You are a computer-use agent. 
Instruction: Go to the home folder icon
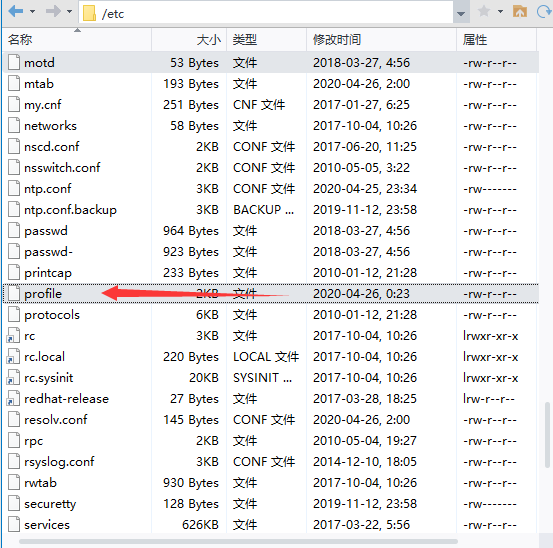(520, 11)
